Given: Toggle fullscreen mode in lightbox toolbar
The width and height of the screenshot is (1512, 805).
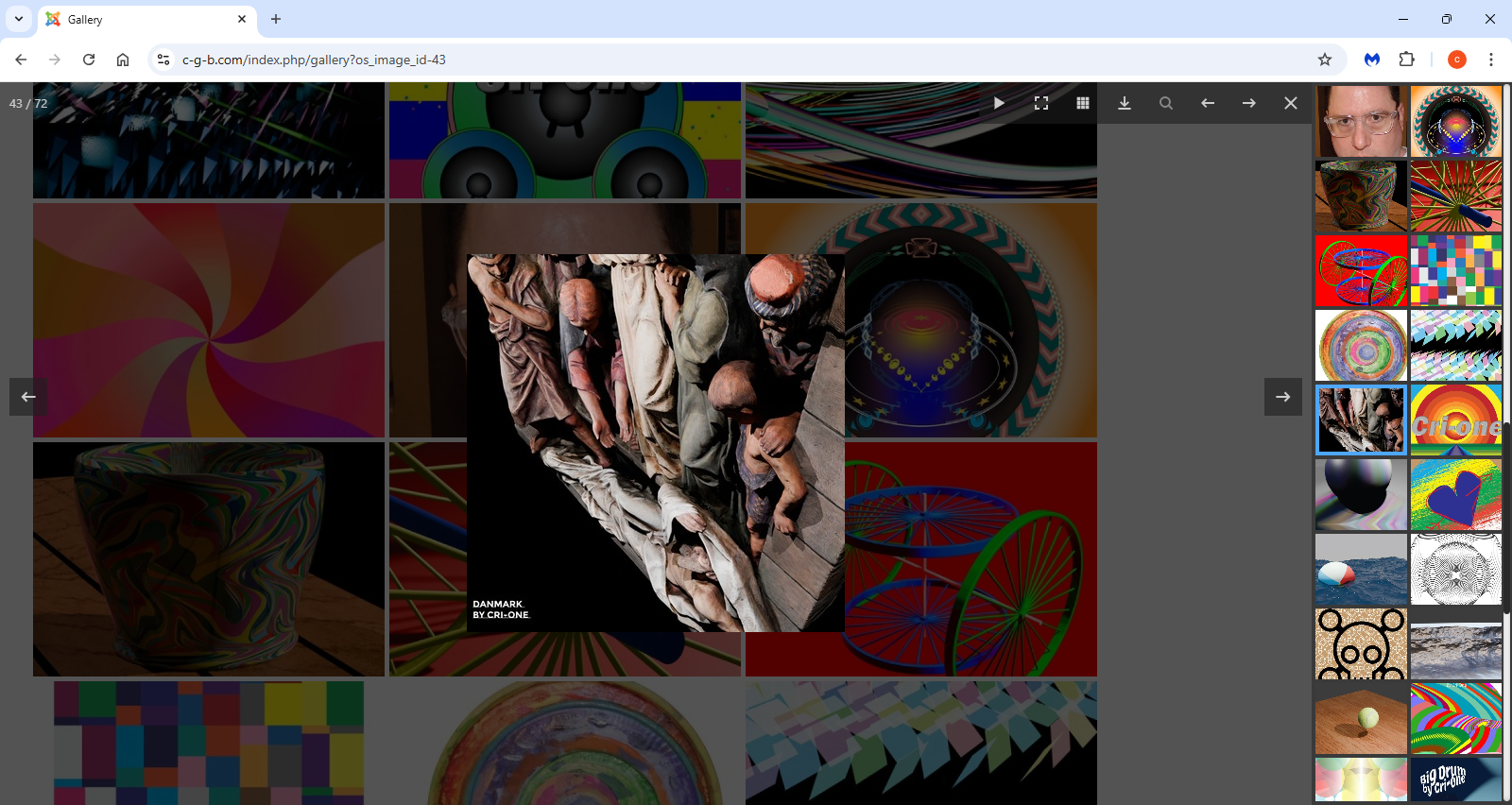Looking at the screenshot, I should (x=1041, y=103).
